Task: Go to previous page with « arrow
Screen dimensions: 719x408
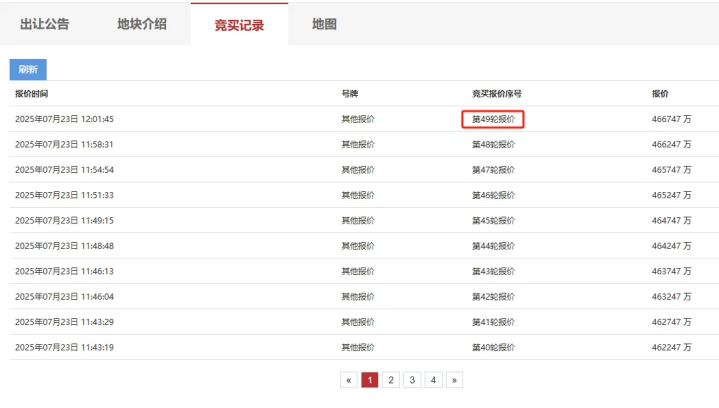Action: (x=348, y=380)
